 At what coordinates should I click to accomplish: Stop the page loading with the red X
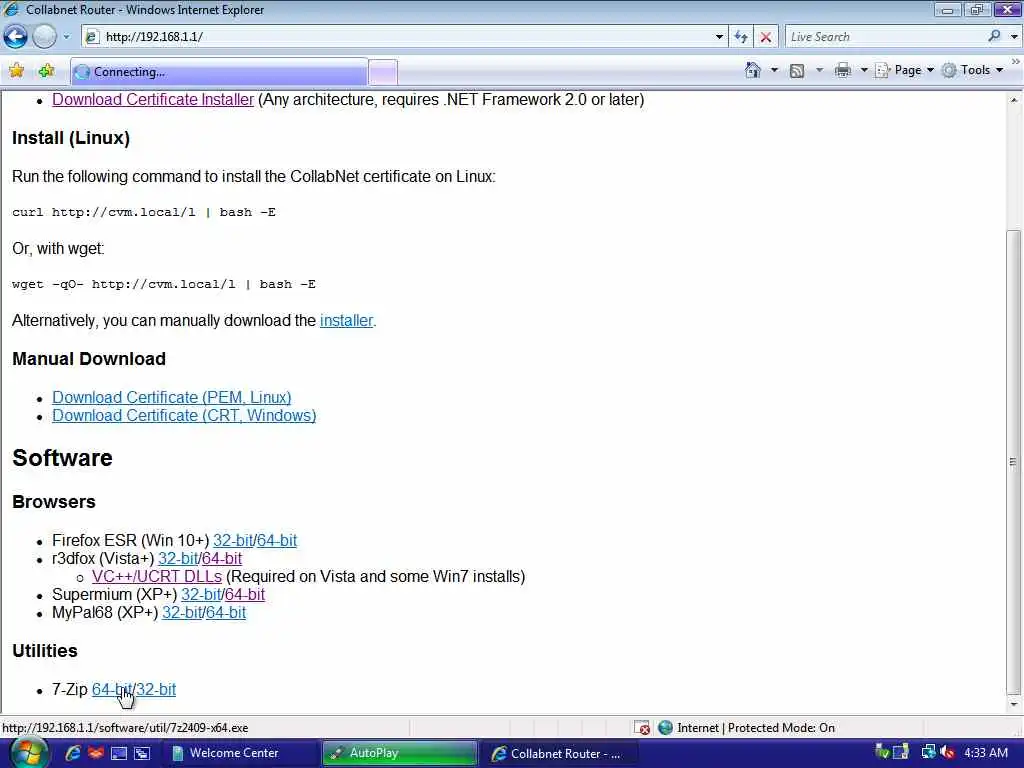tap(765, 37)
